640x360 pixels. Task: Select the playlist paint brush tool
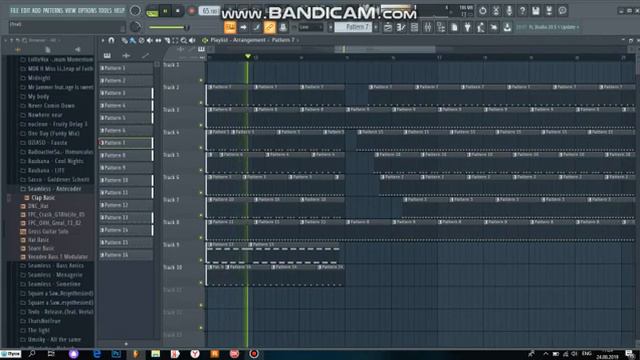pos(133,40)
